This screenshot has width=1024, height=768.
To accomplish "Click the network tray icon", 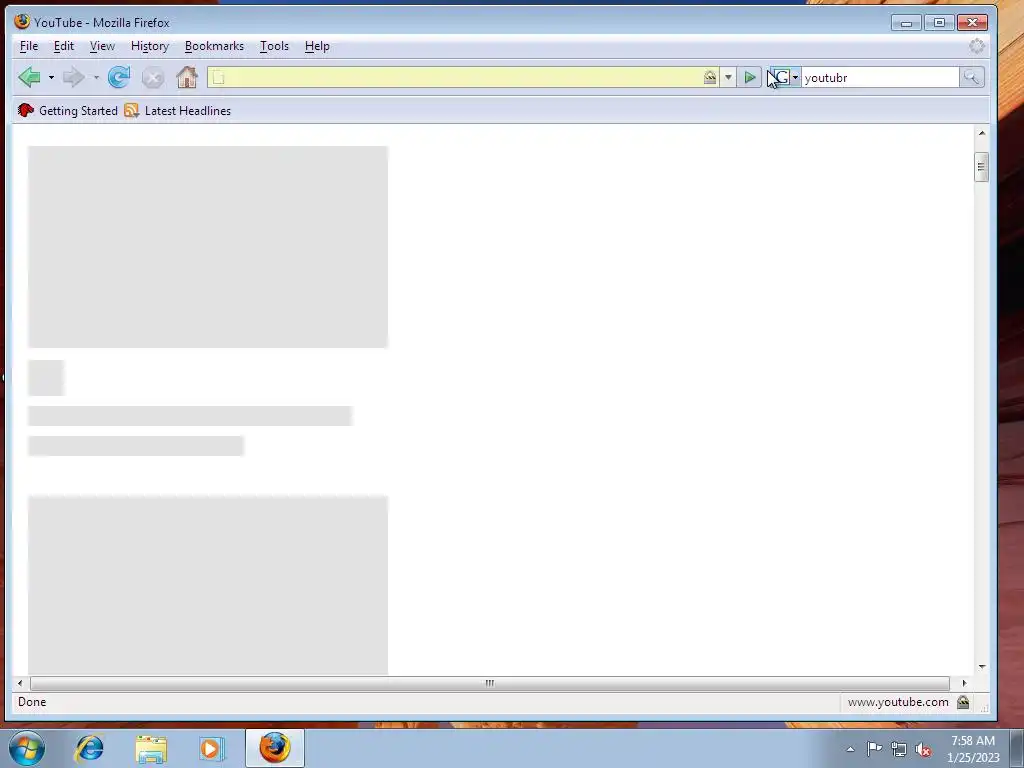I will pyautogui.click(x=899, y=749).
